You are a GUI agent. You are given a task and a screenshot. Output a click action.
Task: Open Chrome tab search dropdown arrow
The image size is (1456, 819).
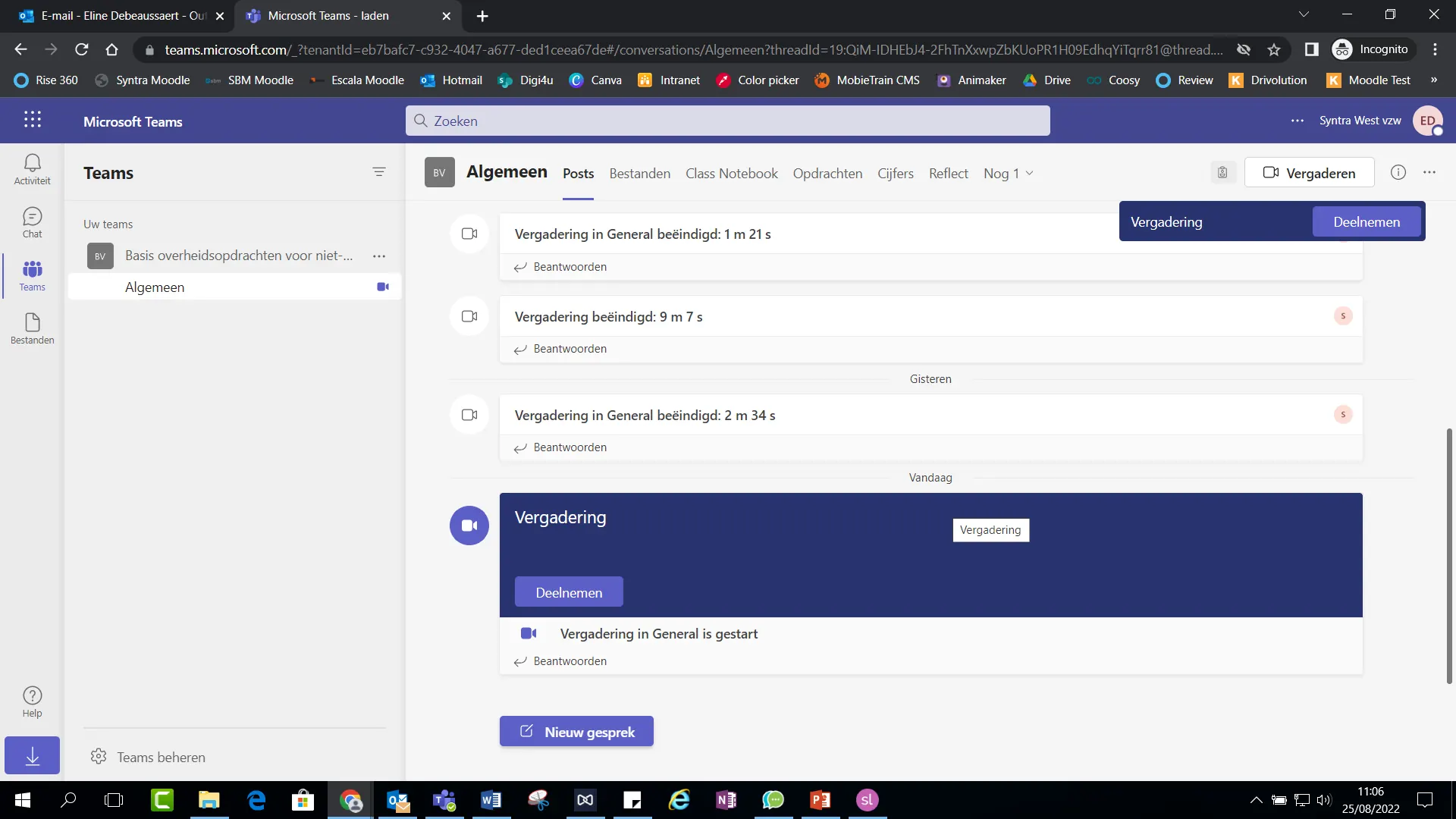(1304, 14)
